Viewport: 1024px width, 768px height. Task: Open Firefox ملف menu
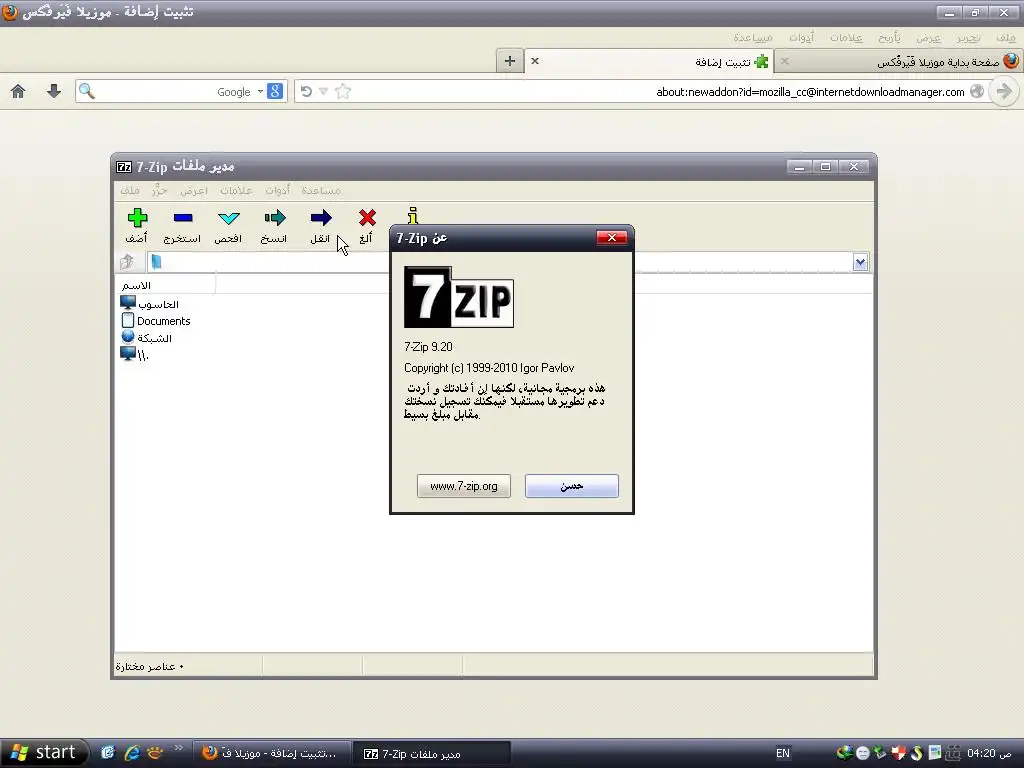pyautogui.click(x=1006, y=38)
